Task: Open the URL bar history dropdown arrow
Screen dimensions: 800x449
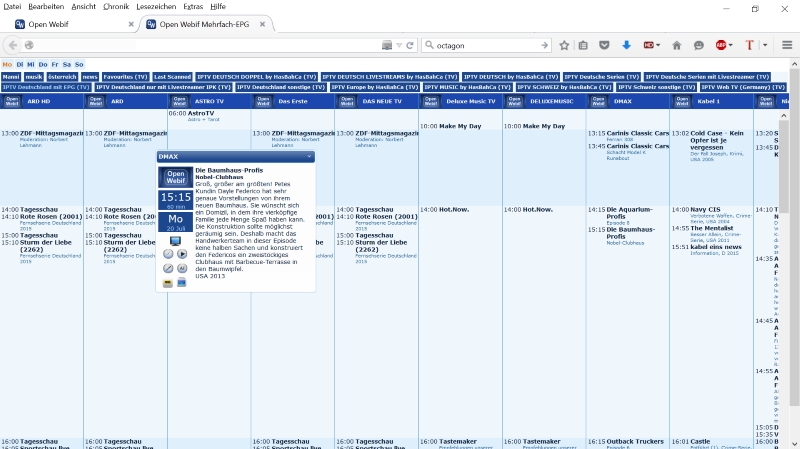Action: (399, 45)
